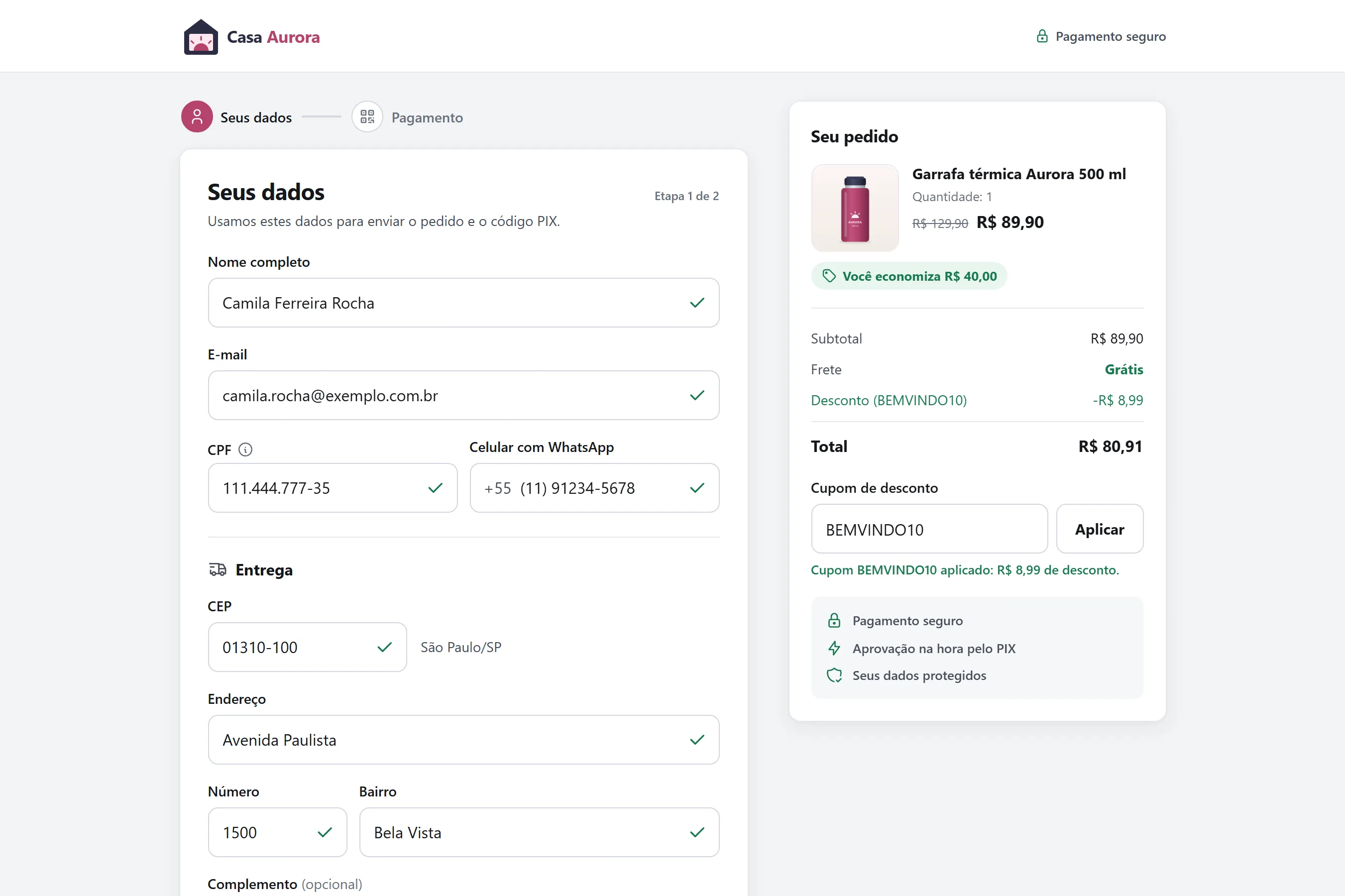The width and height of the screenshot is (1345, 896).
Task: Click the checkmark in the CEP field
Action: (x=384, y=647)
